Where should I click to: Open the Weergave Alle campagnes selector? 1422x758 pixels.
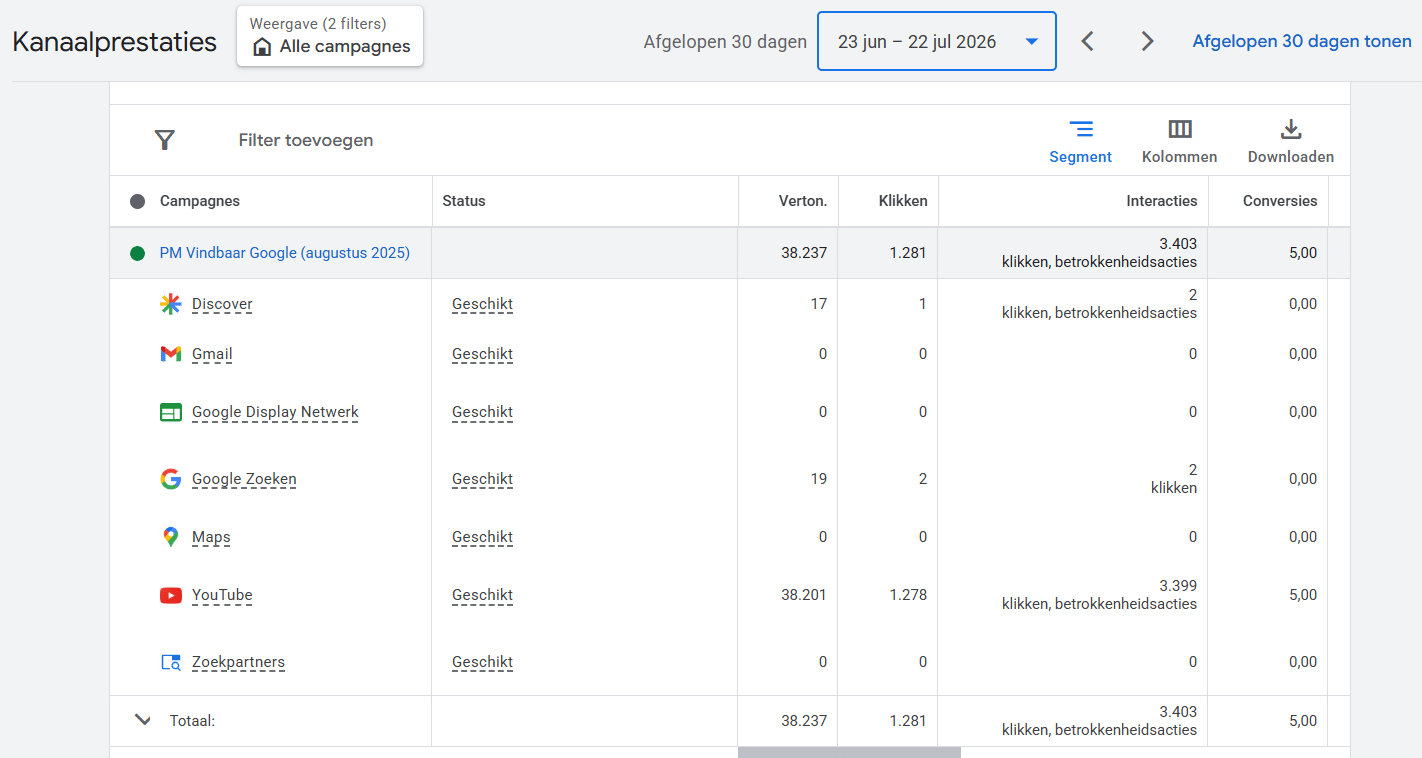point(330,36)
